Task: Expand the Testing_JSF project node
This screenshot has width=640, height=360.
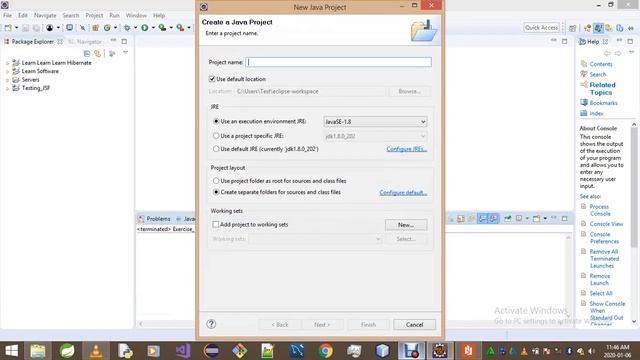Action: (7, 89)
